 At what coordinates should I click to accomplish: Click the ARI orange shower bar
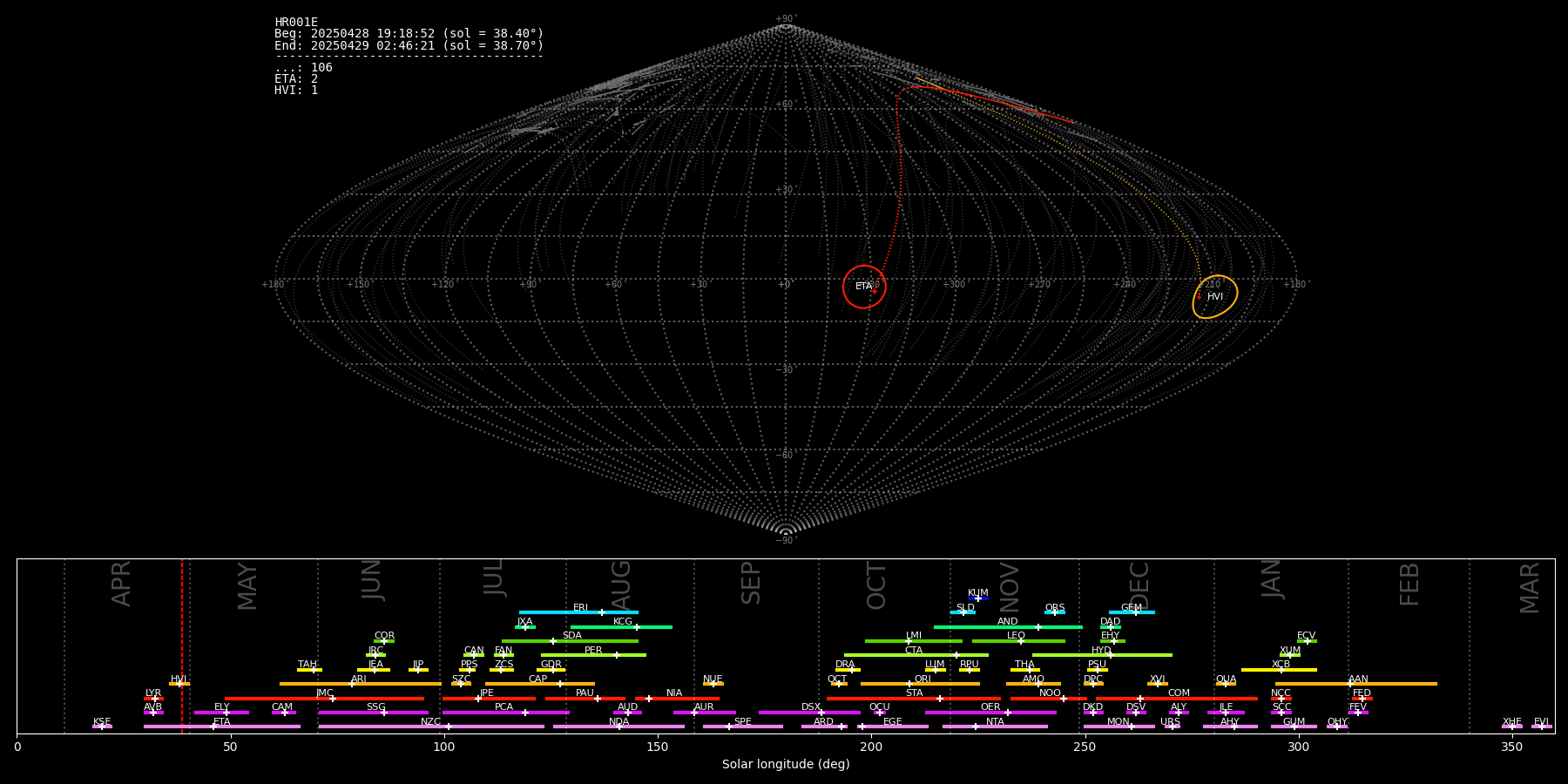pos(361,684)
